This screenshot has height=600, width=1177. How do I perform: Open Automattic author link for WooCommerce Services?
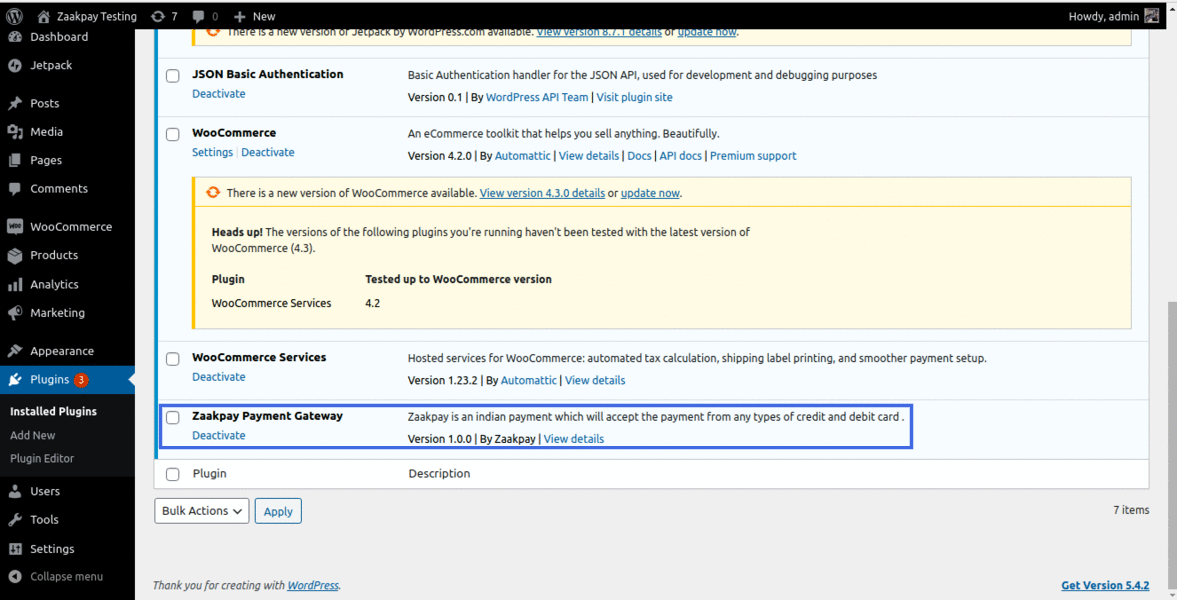pos(528,380)
